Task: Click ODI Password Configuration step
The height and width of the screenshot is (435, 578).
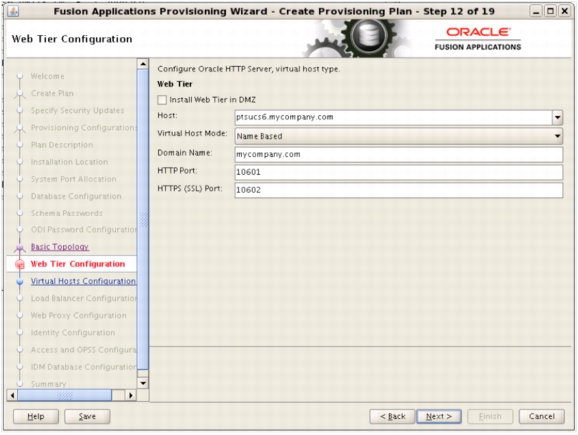Action: coord(83,230)
